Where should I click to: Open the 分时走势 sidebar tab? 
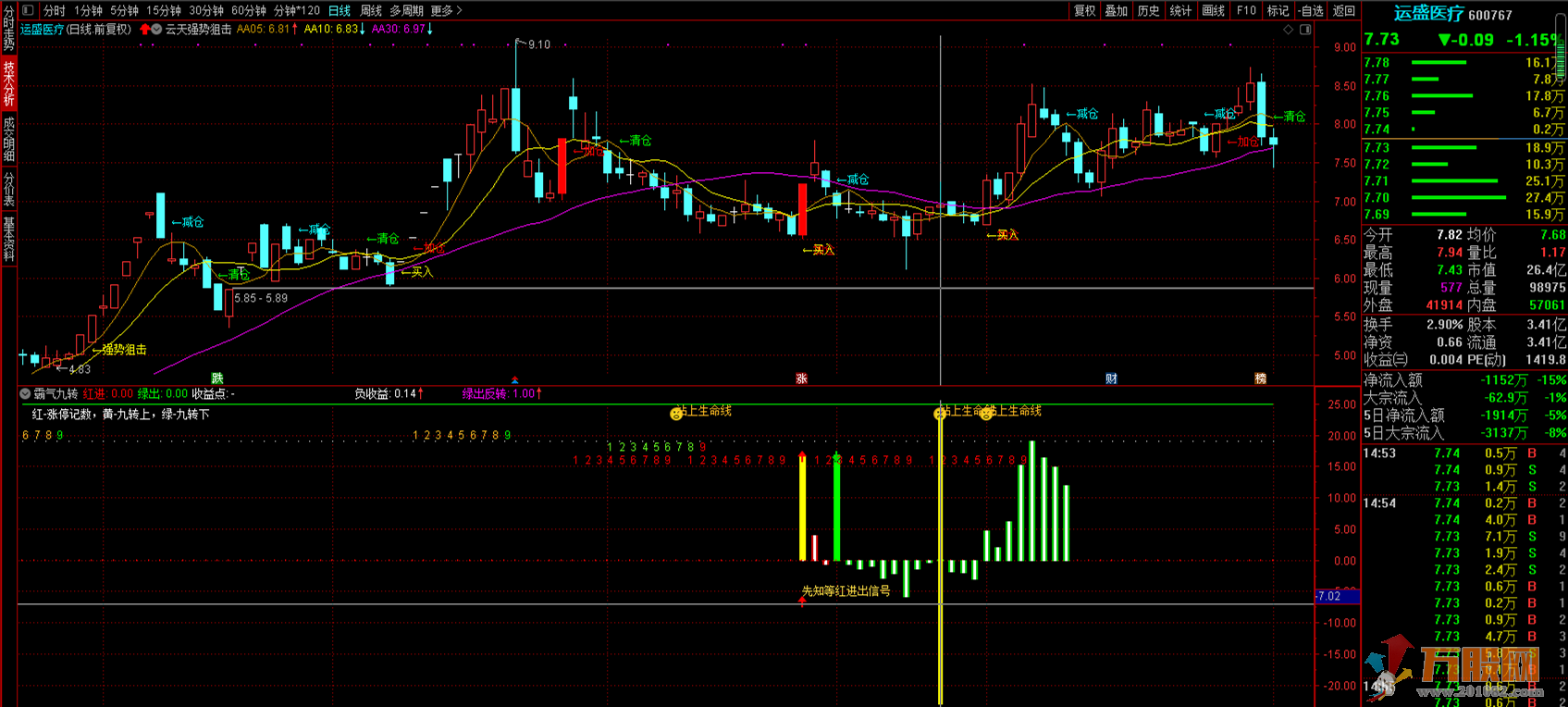click(x=8, y=27)
